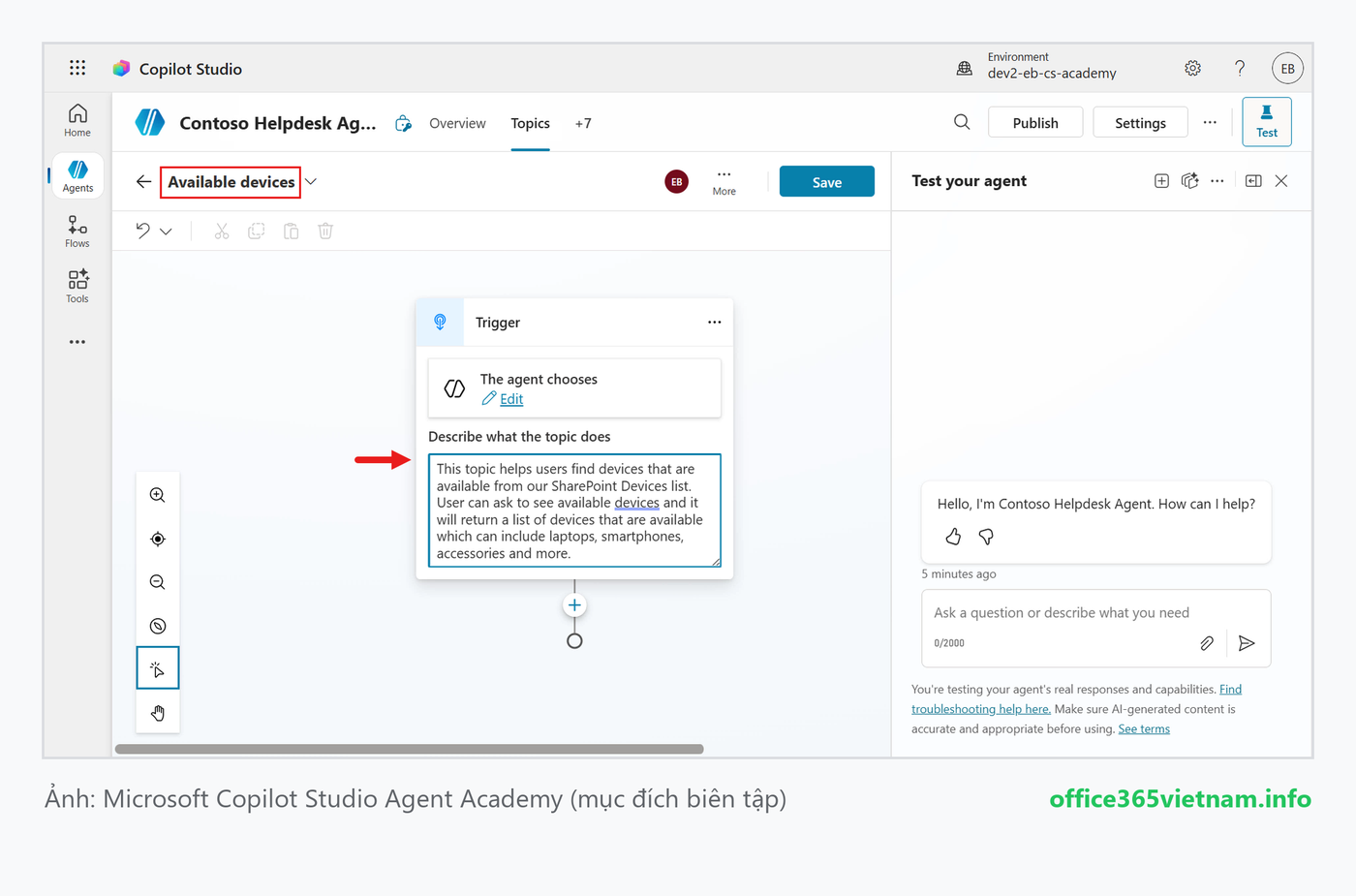Expand the Available devices topic dropdown
The width and height of the screenshot is (1356, 896).
311,181
